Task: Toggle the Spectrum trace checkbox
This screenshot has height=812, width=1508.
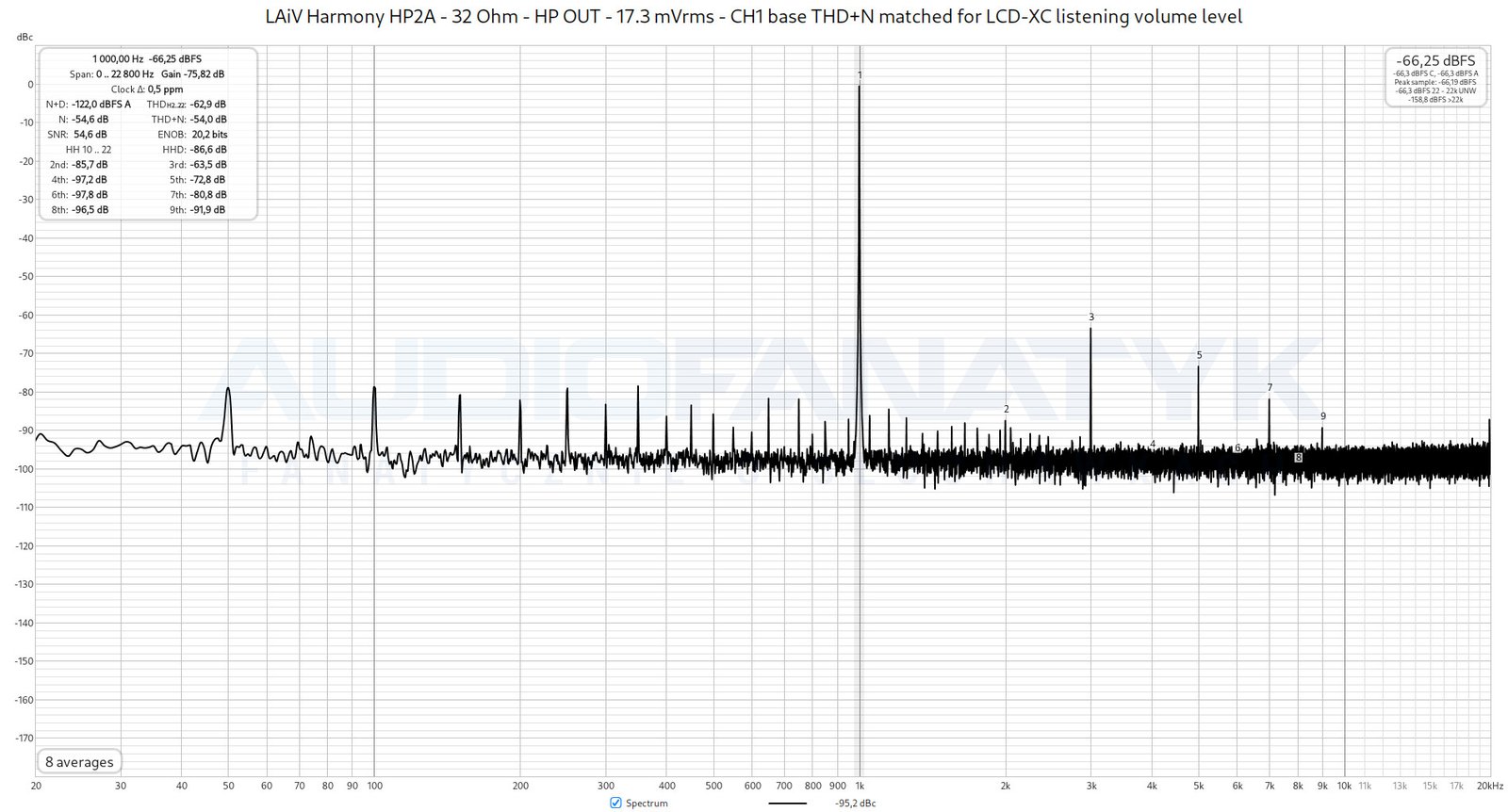Action: [615, 803]
